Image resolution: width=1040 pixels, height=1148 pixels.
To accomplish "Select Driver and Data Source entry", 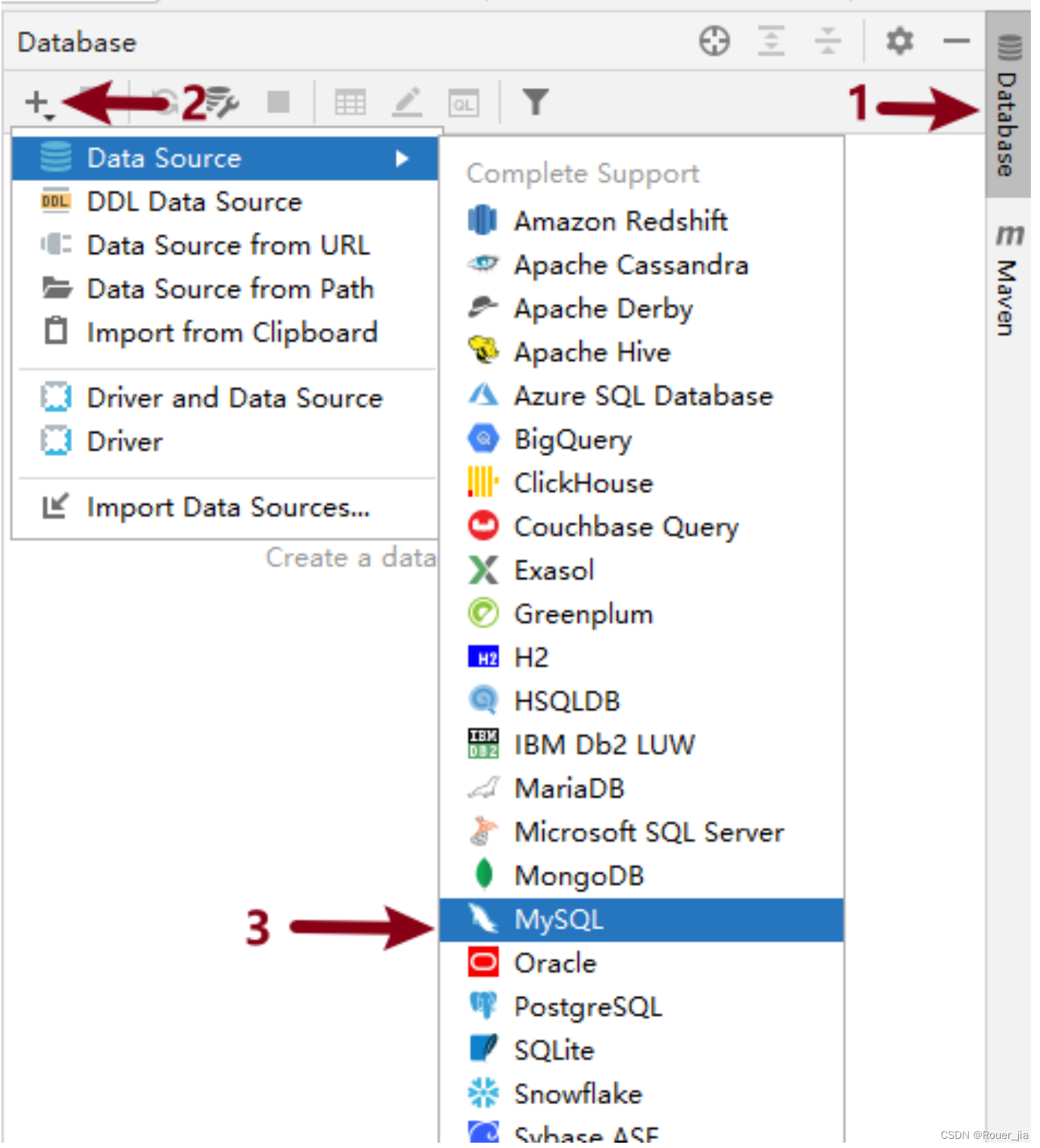I will click(225, 398).
